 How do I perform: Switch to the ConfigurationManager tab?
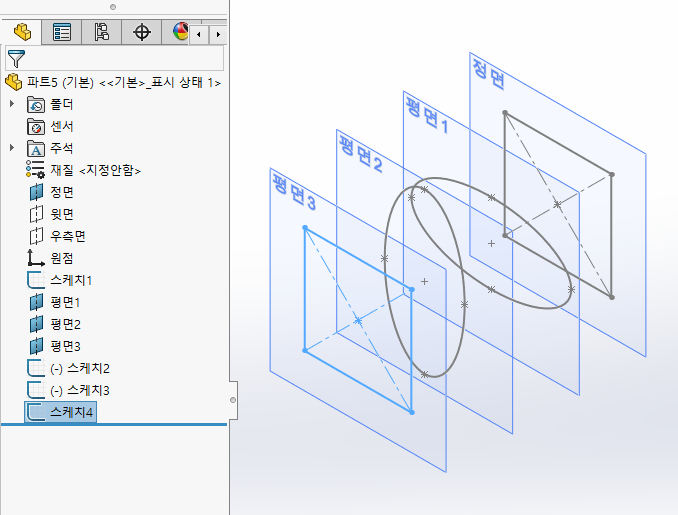[101, 32]
